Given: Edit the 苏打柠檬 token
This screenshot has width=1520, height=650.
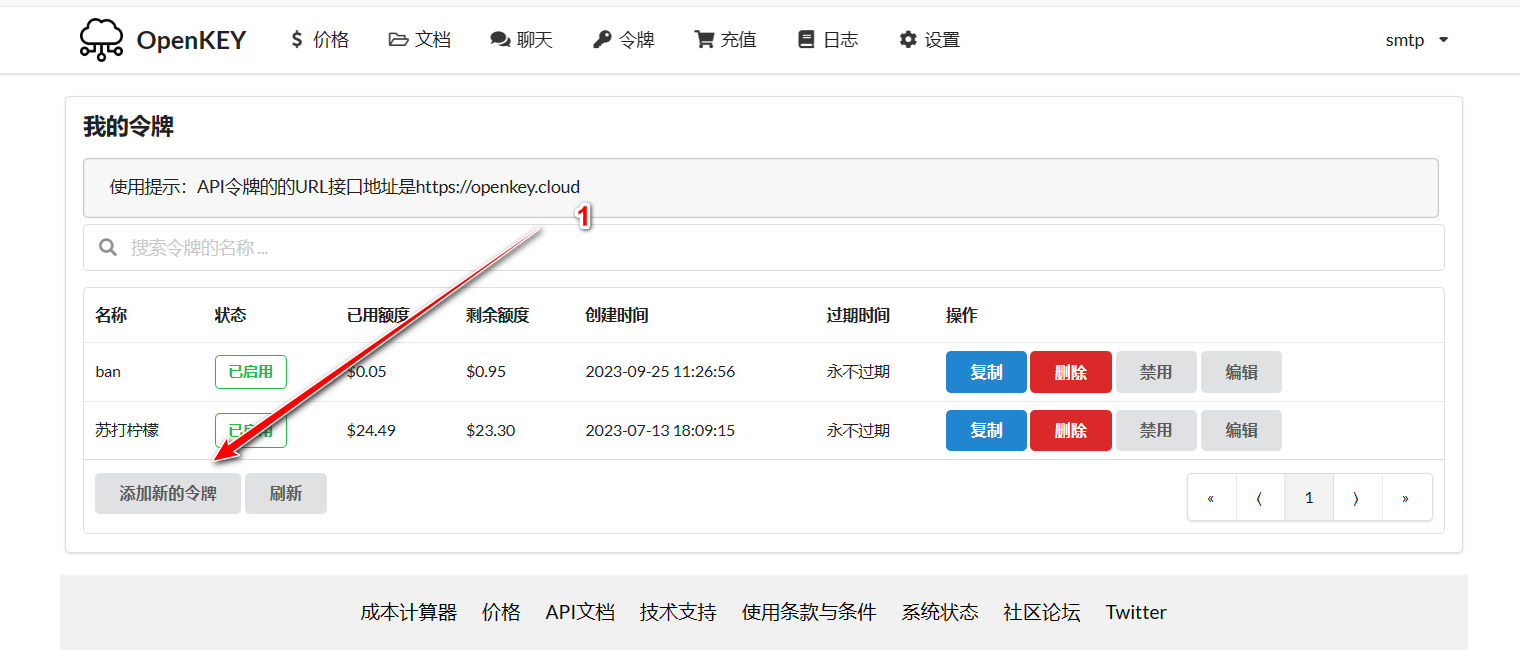Looking at the screenshot, I should [1241, 431].
